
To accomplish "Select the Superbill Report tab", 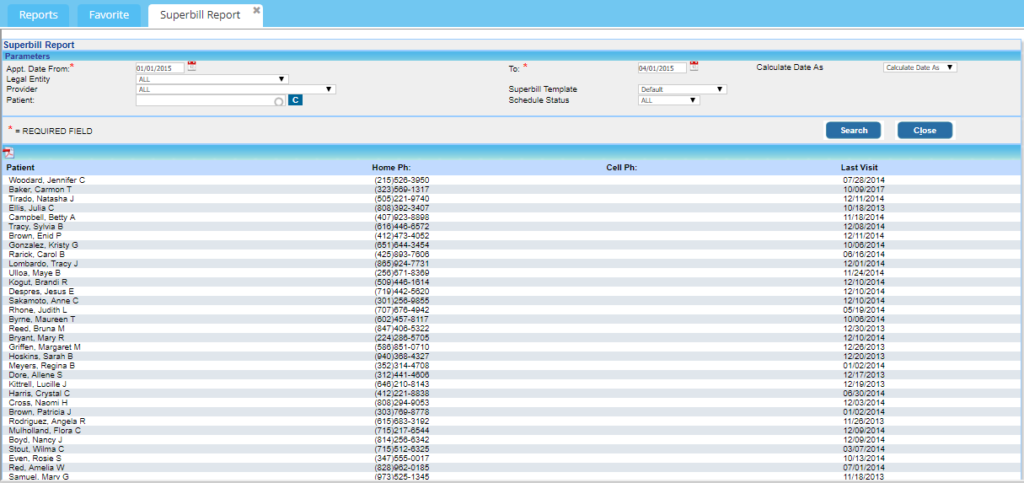I will 198,15.
